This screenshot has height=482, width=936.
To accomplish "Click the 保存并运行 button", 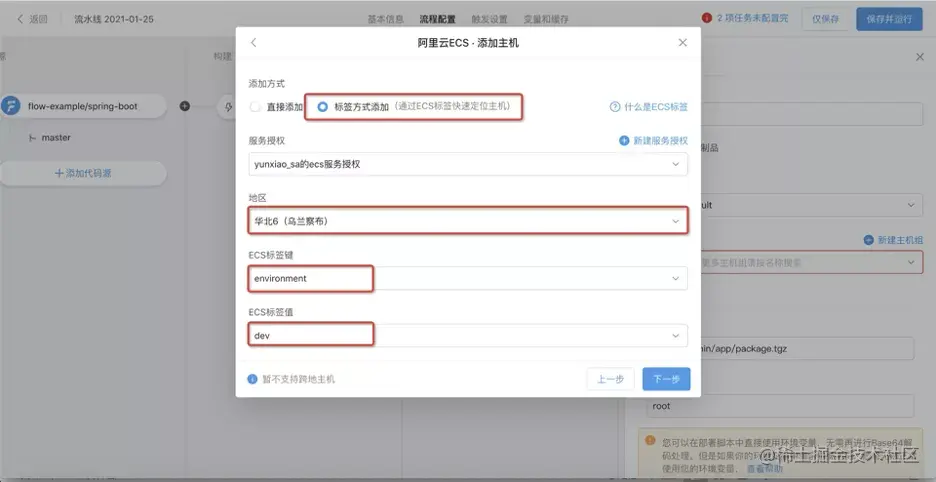I will tap(889, 19).
